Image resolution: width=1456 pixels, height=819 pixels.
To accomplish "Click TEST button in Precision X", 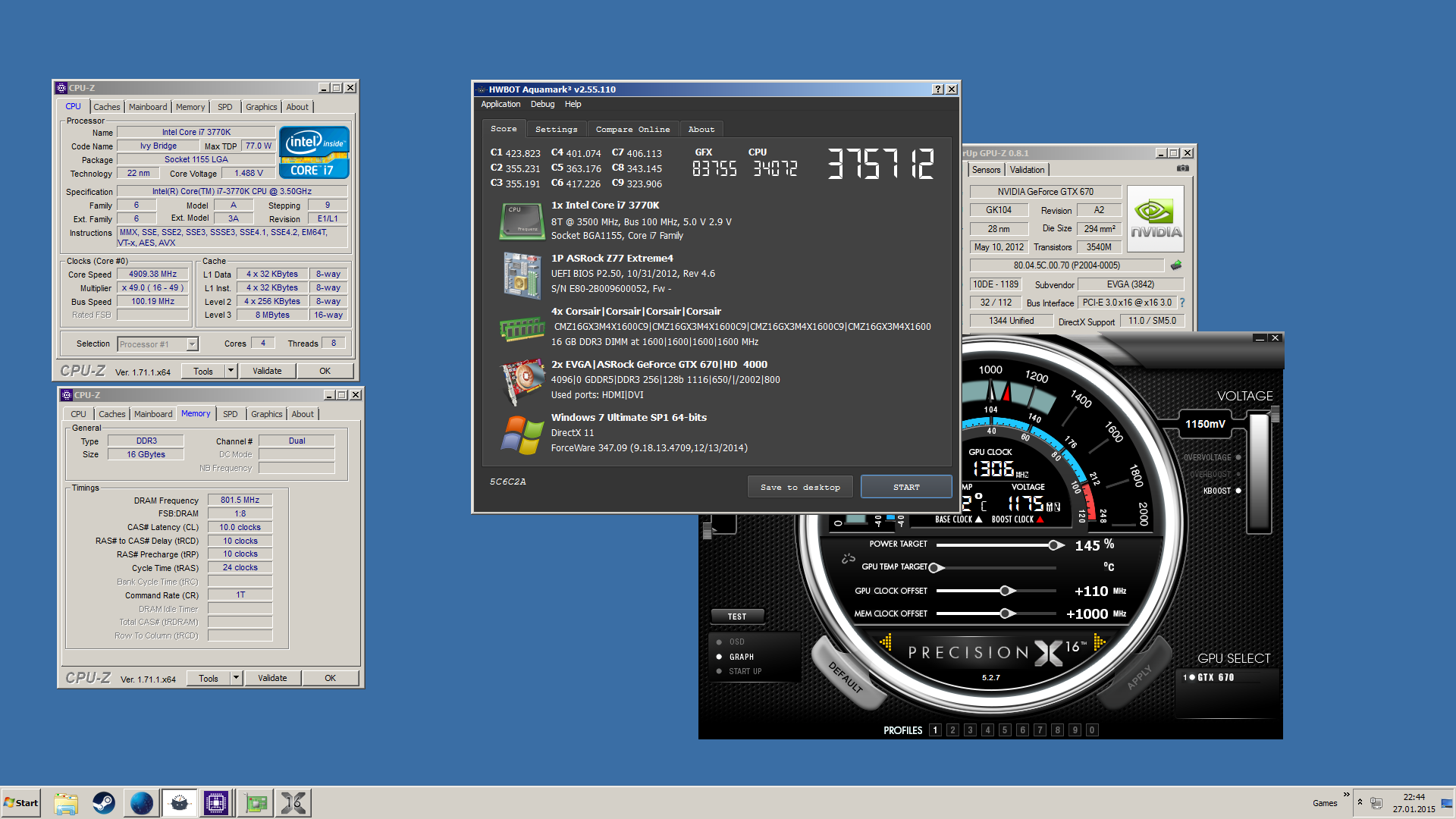I will pyautogui.click(x=737, y=617).
